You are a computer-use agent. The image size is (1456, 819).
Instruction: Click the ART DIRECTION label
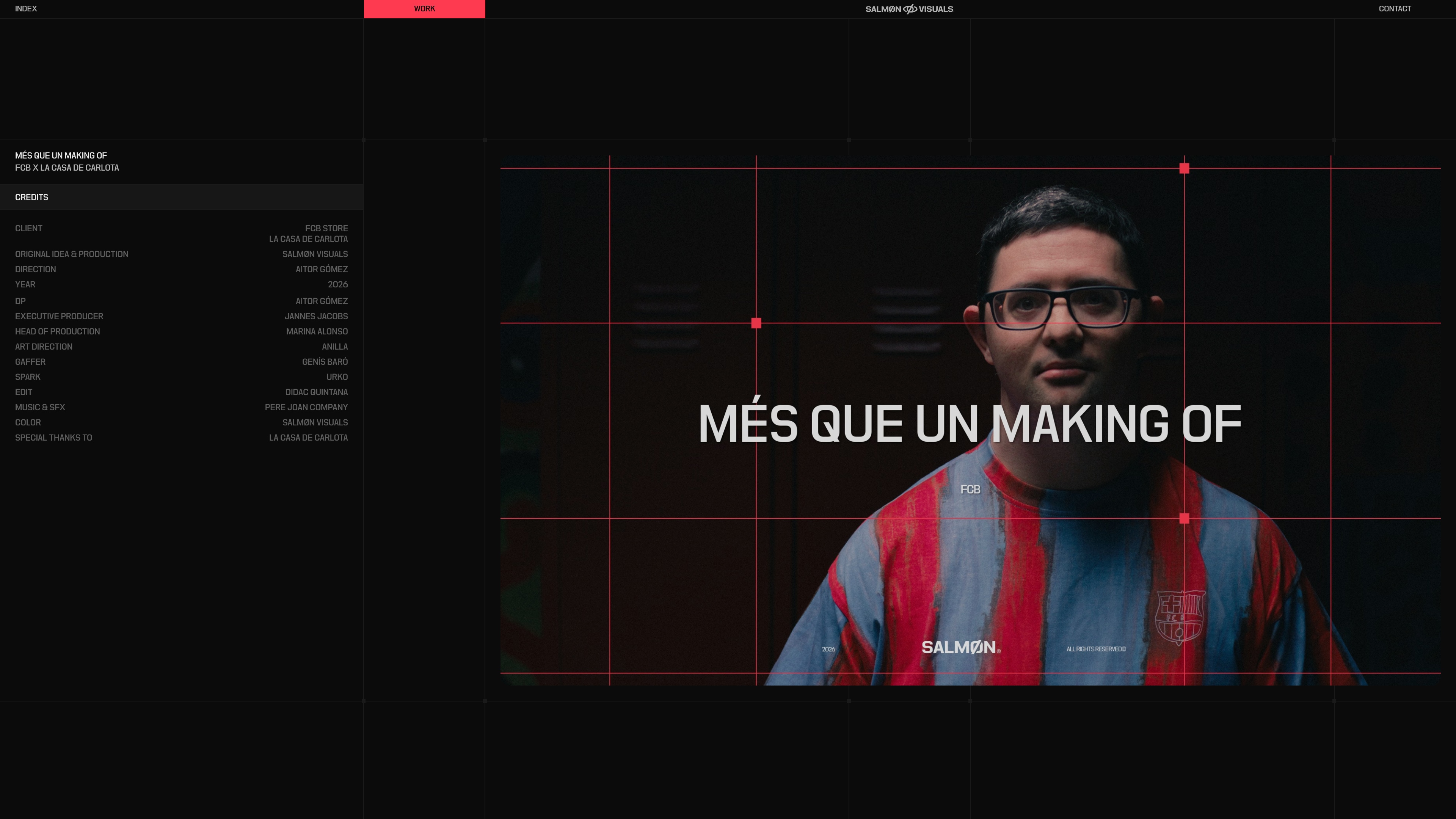[x=44, y=347]
